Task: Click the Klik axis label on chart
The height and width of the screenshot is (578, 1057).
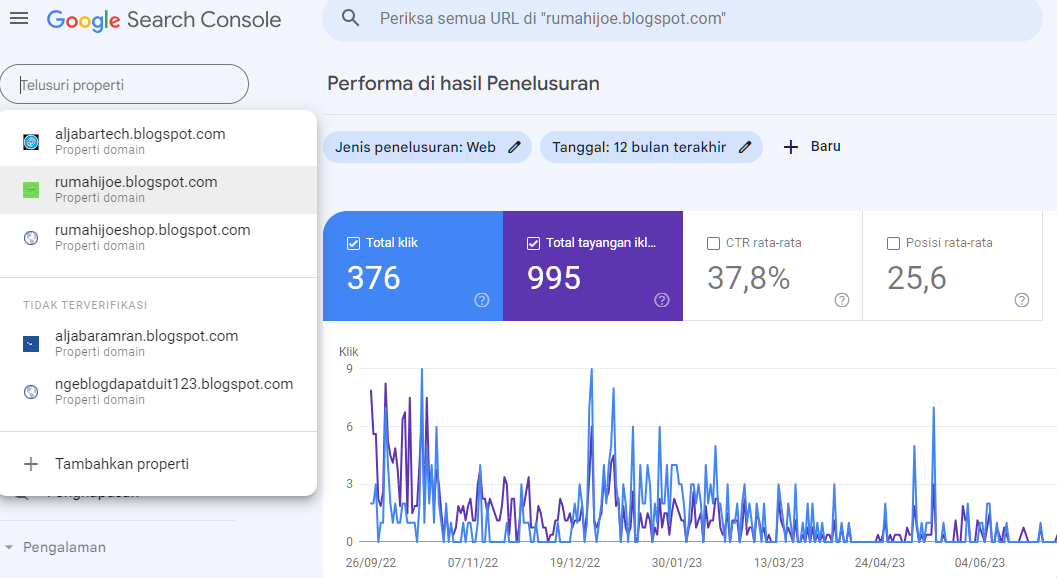Action: (x=349, y=351)
